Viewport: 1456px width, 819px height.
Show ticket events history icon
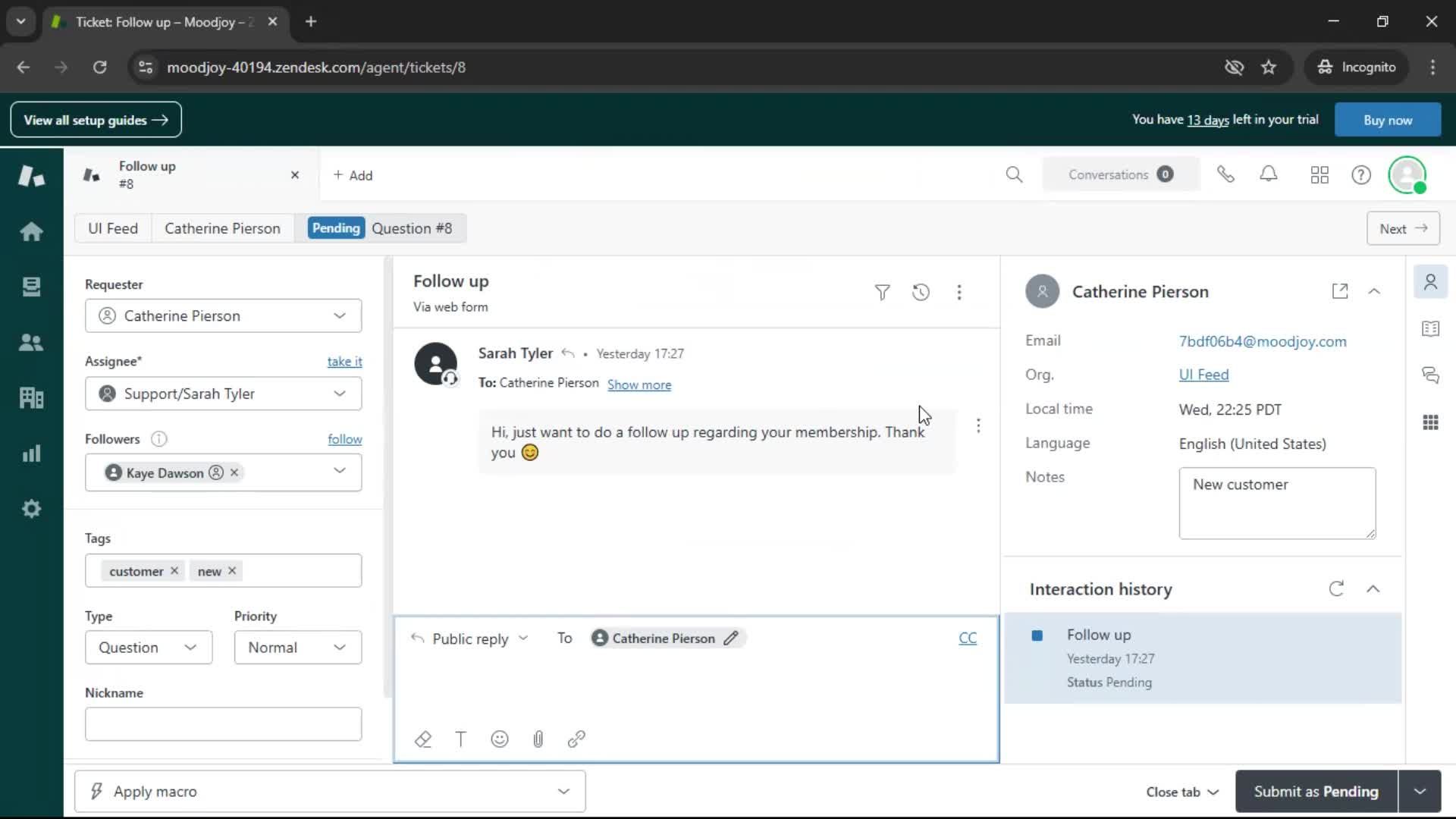(x=921, y=293)
